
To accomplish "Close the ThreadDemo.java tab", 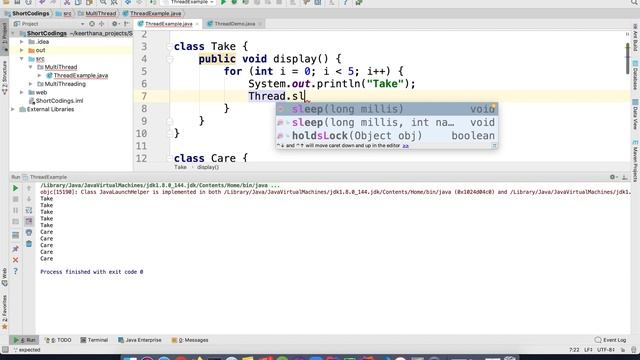I will 260,24.
